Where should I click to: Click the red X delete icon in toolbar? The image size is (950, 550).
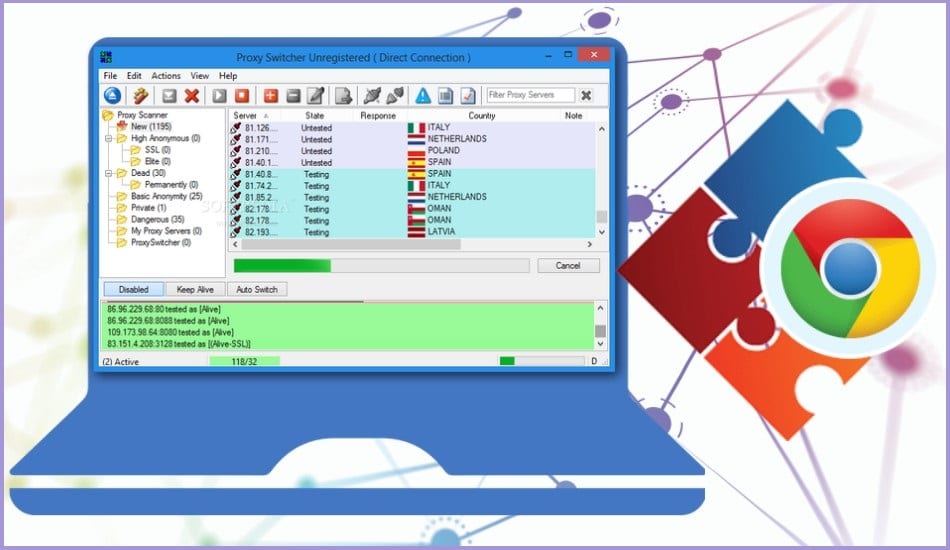(192, 96)
